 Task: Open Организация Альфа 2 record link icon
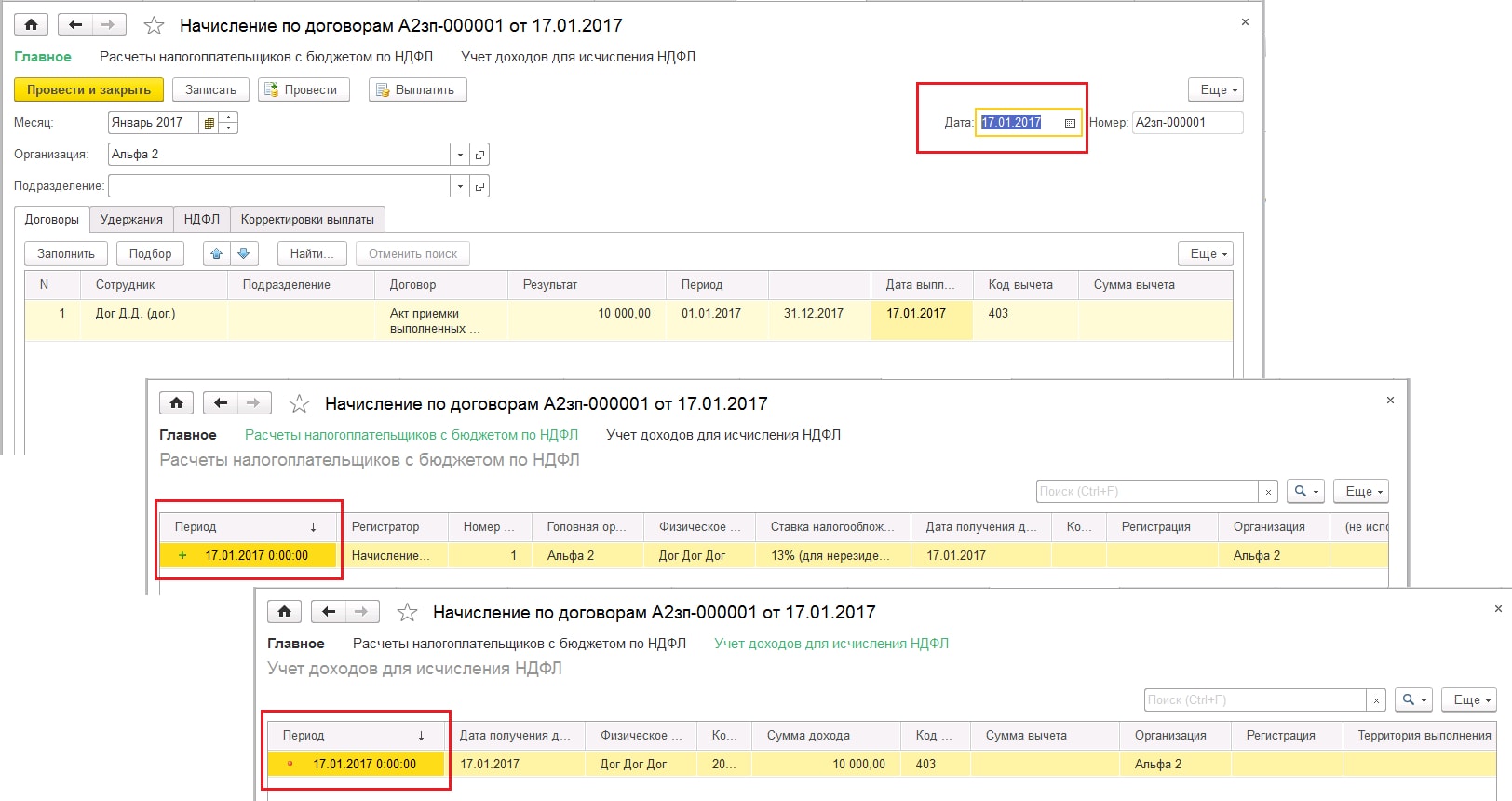(x=480, y=155)
